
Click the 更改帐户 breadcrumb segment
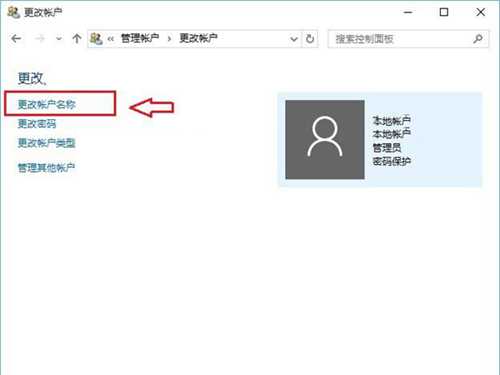click(199, 38)
